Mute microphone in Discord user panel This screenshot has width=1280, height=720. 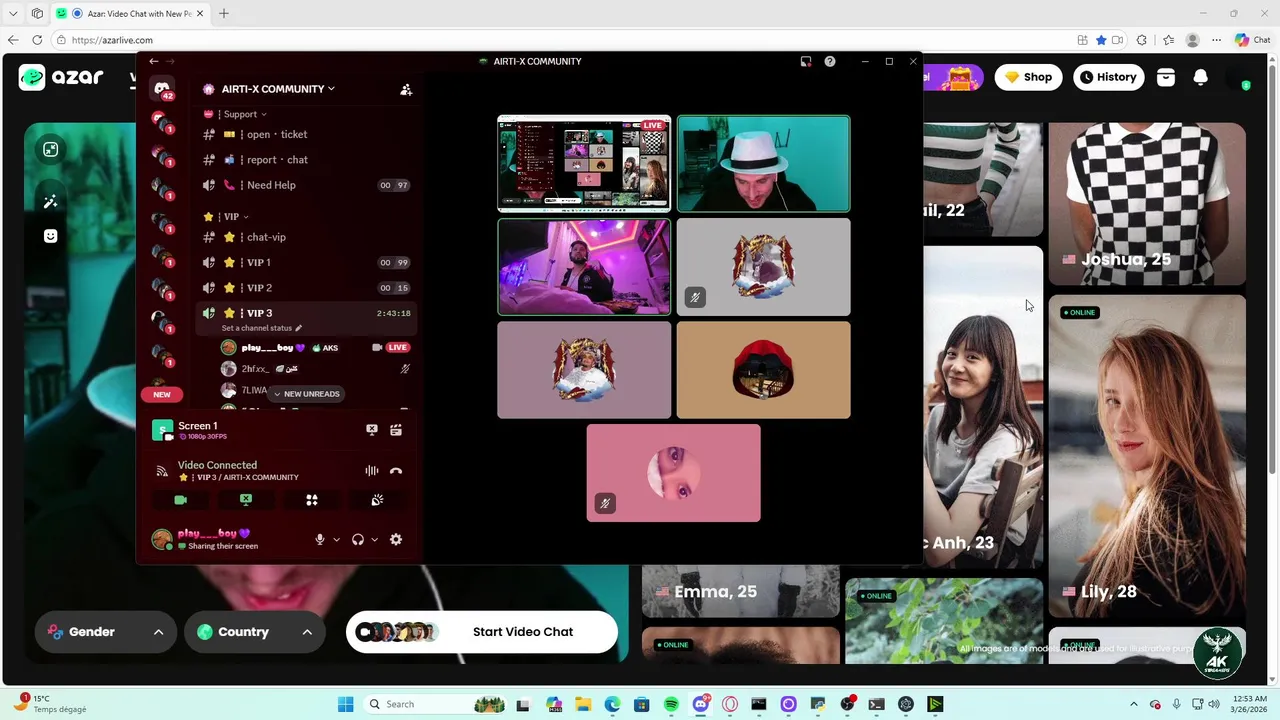point(320,540)
